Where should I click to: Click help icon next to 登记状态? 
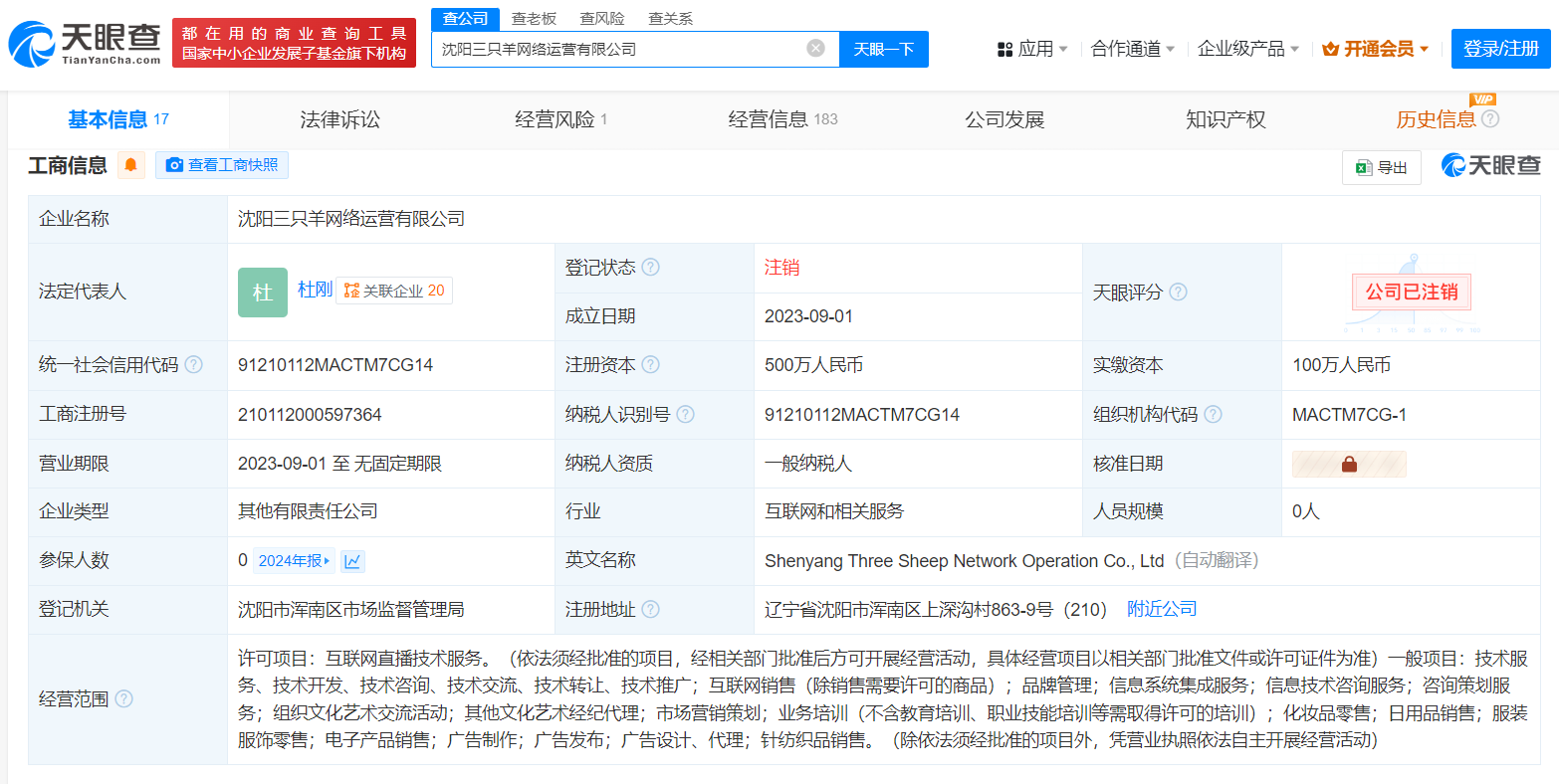[650, 268]
